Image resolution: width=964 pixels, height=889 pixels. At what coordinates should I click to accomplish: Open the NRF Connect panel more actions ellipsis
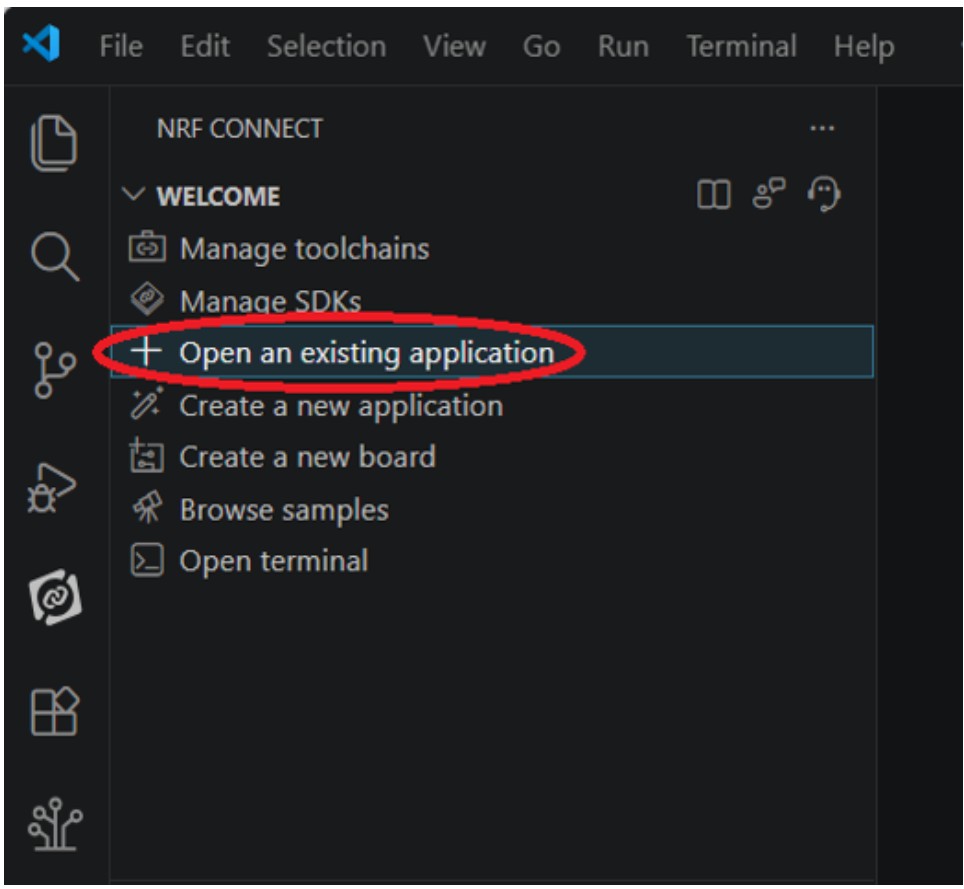(x=822, y=128)
